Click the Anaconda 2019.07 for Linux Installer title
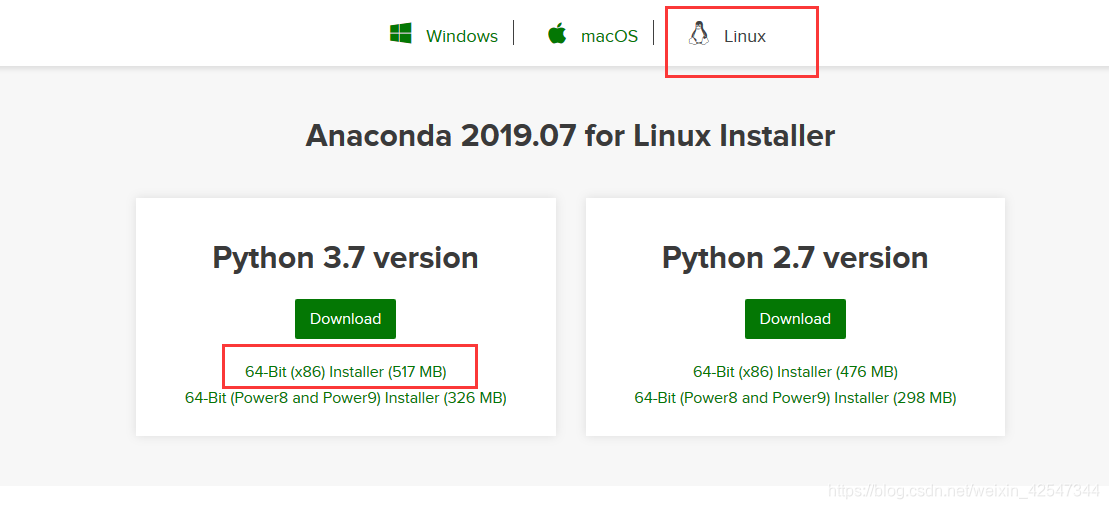This screenshot has width=1109, height=509. [x=570, y=136]
